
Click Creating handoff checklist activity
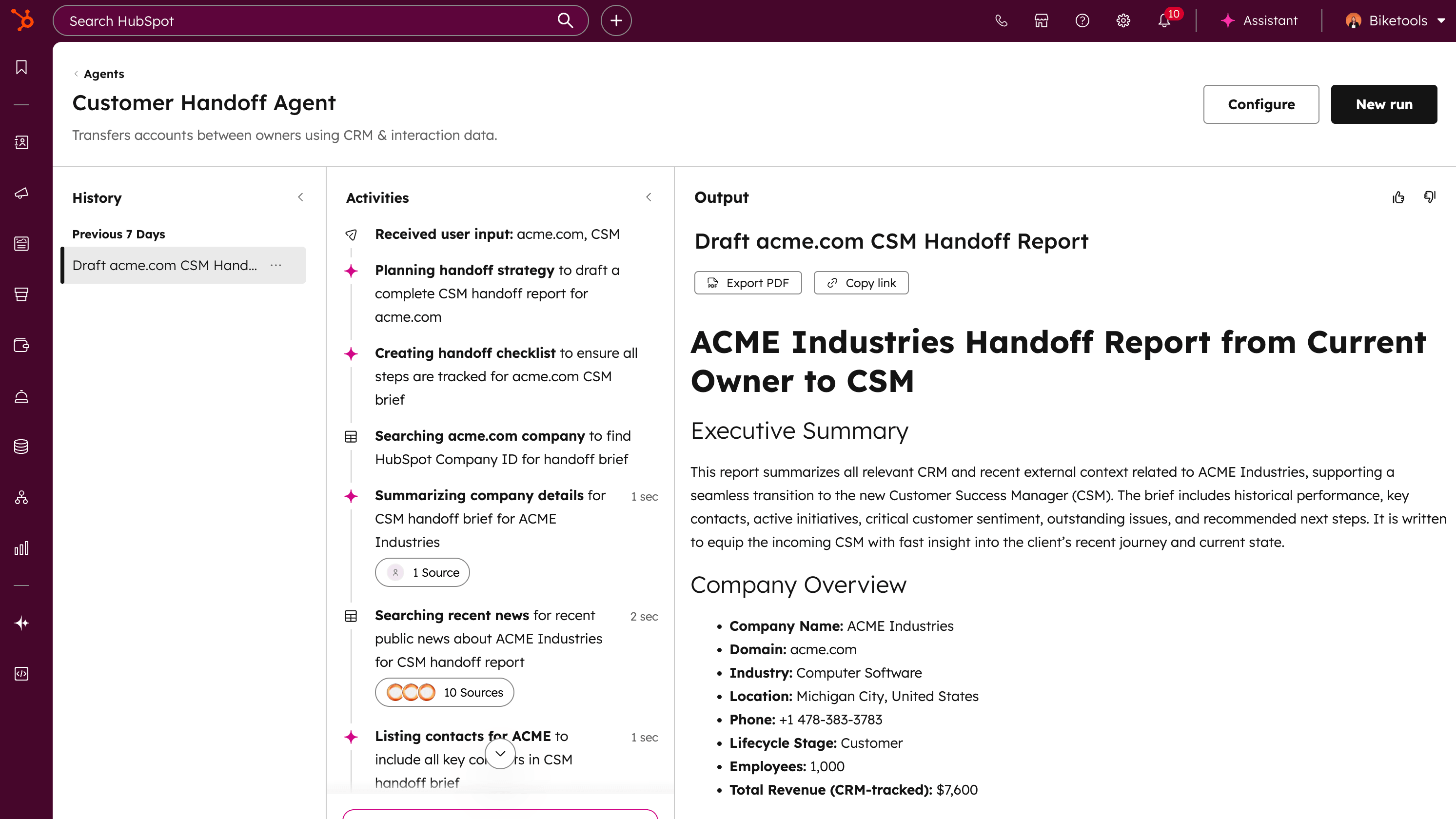click(x=506, y=376)
